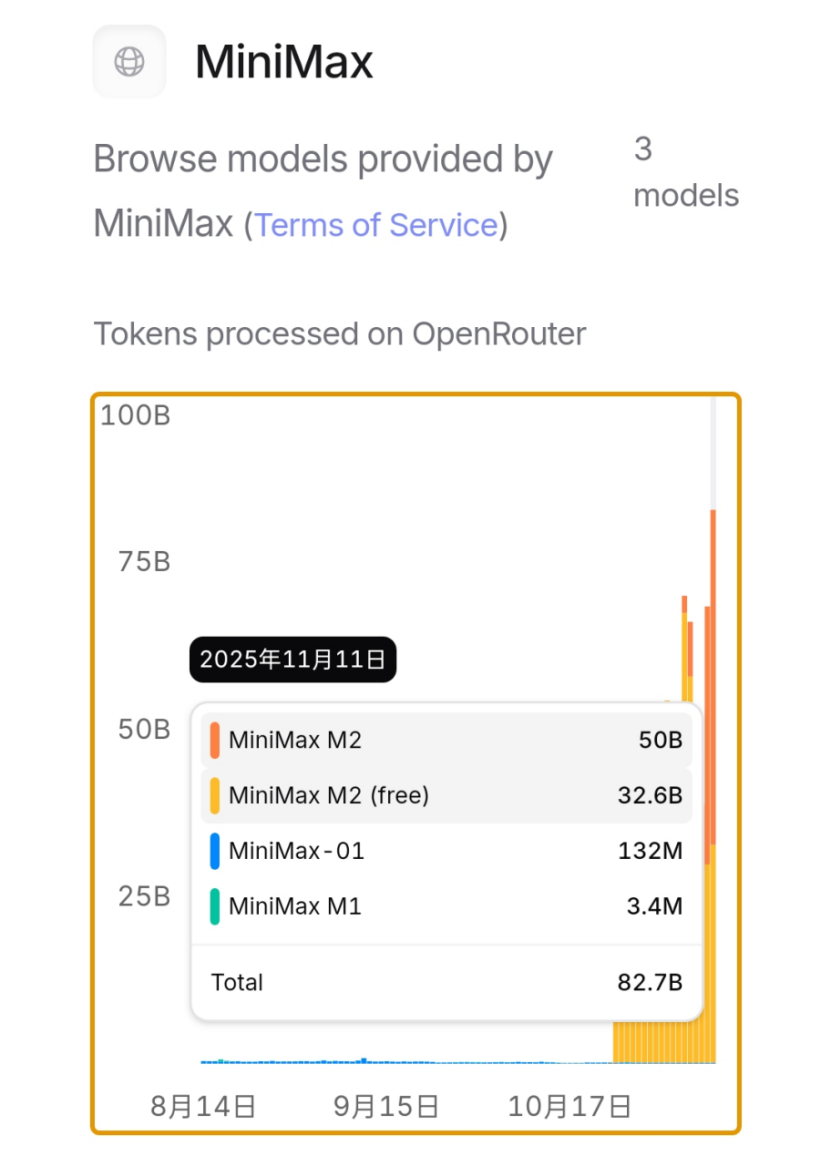
Task: Click the 9月15日 axis label
Action: 386,1105
